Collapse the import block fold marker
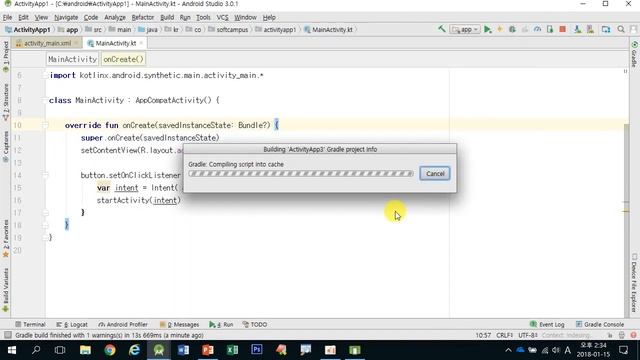Viewport: 640px width, 360px height. point(45,75)
